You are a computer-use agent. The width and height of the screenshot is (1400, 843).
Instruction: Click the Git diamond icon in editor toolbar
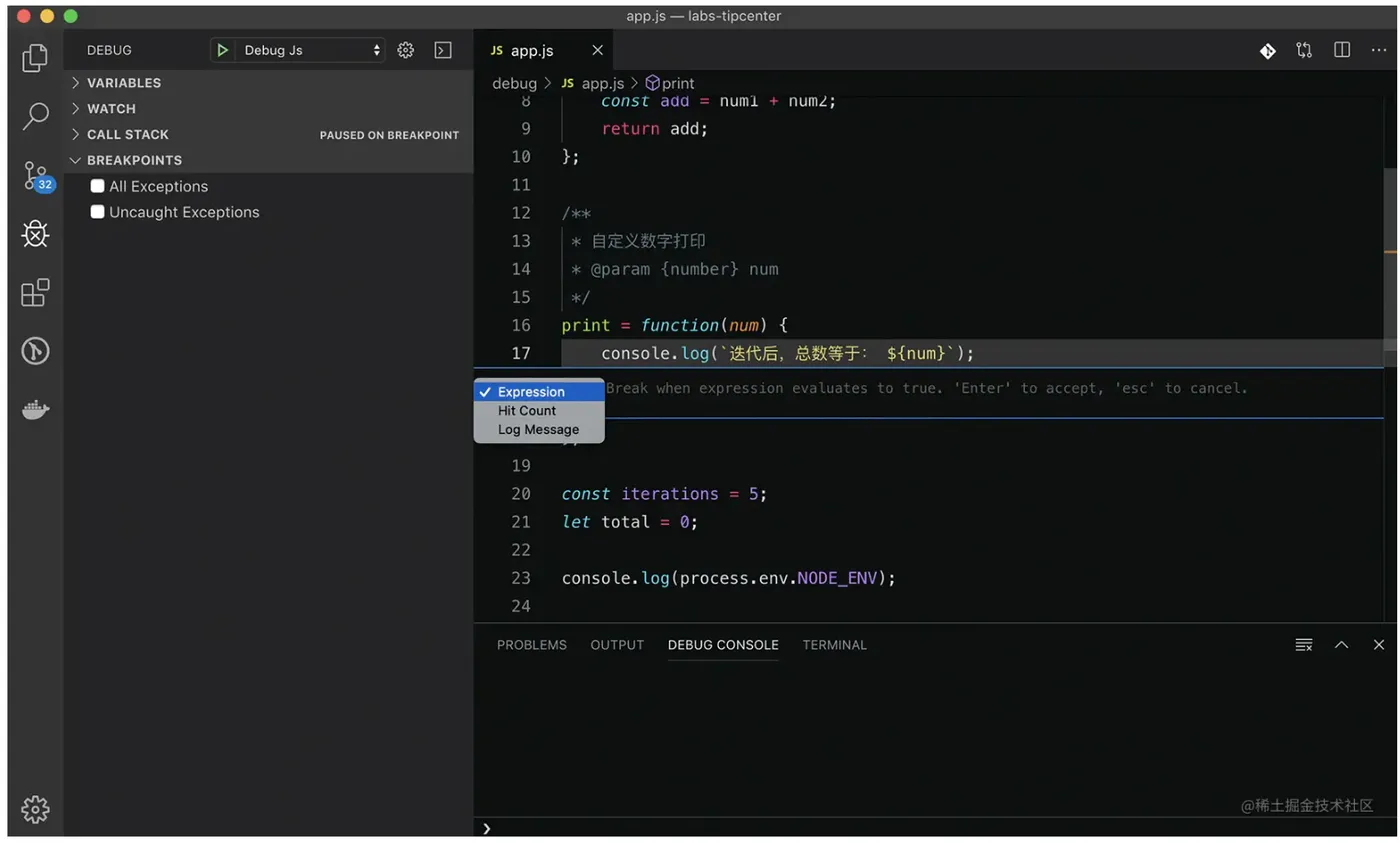point(1267,50)
